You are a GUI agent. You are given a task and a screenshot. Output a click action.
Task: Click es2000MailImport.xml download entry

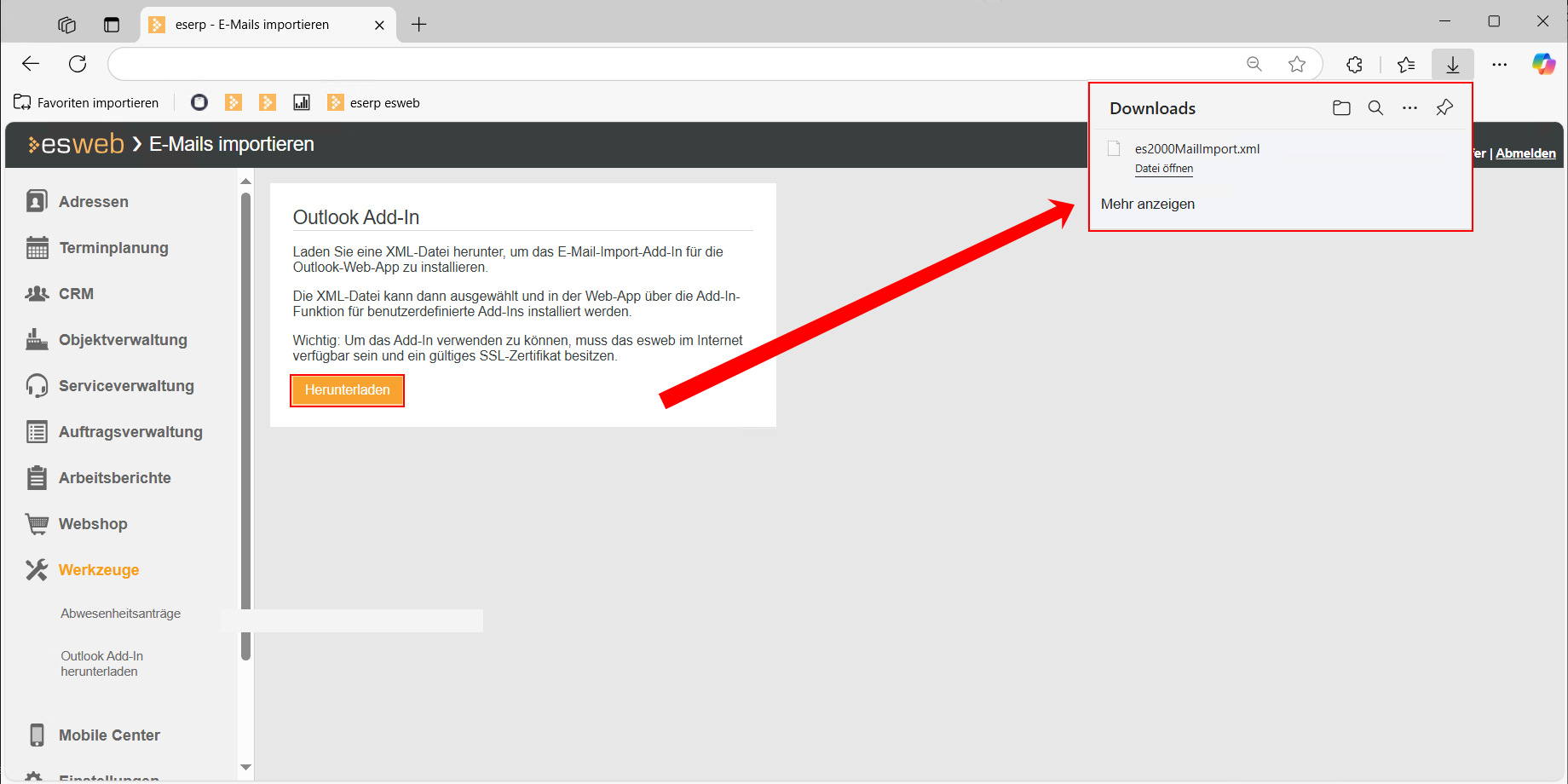[1197, 149]
